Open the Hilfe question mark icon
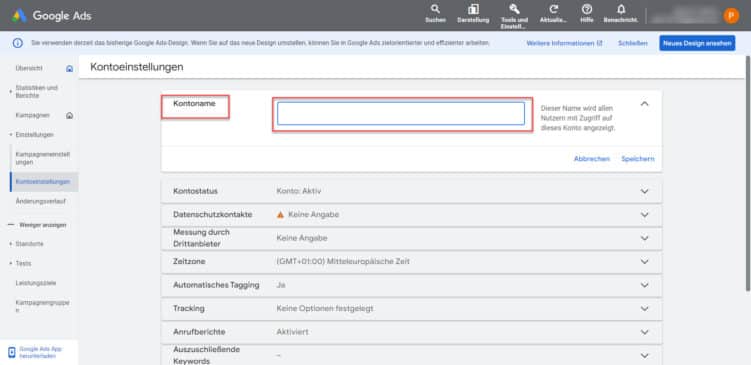751x365 pixels. pos(587,9)
